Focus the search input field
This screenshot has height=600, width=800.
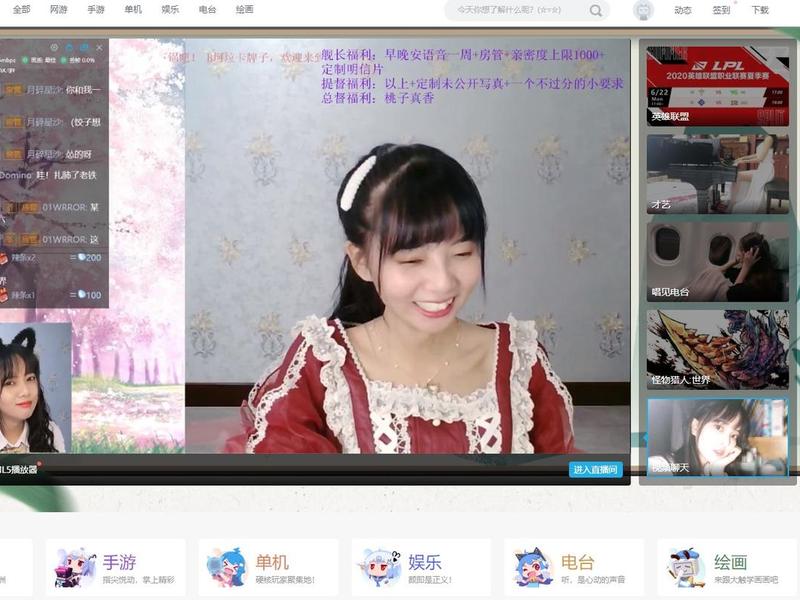click(x=515, y=10)
